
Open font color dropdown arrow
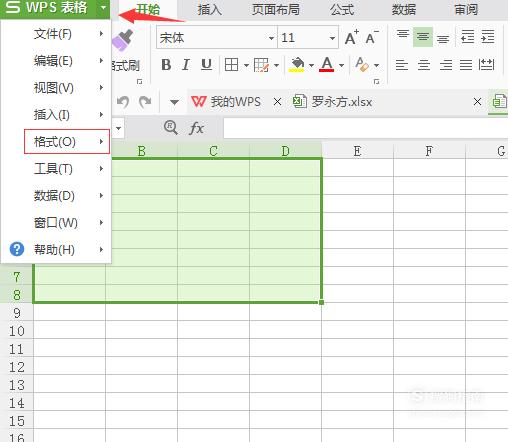(x=341, y=65)
